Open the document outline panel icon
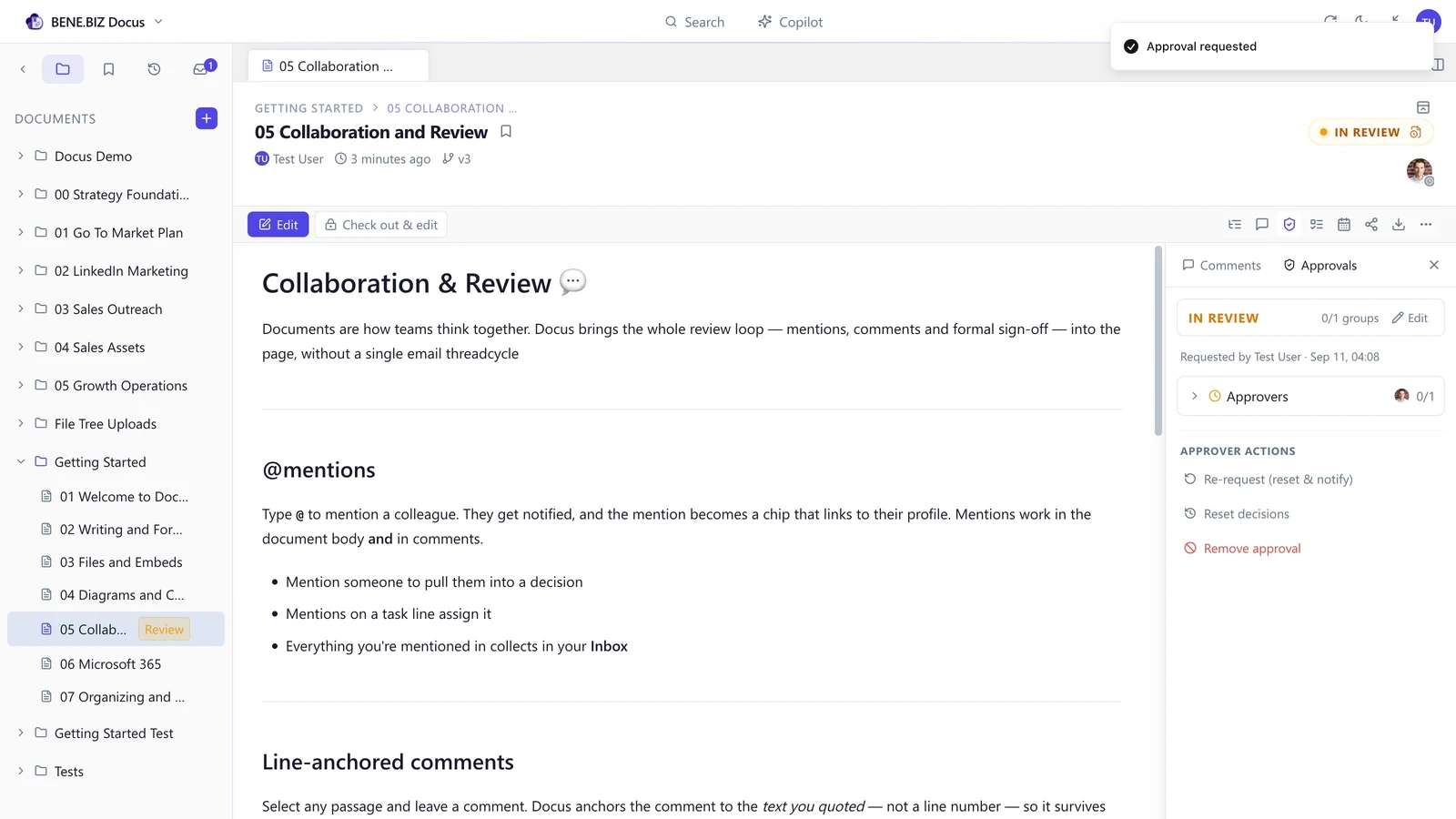Screen dimensions: 1456x819 click(1235, 225)
